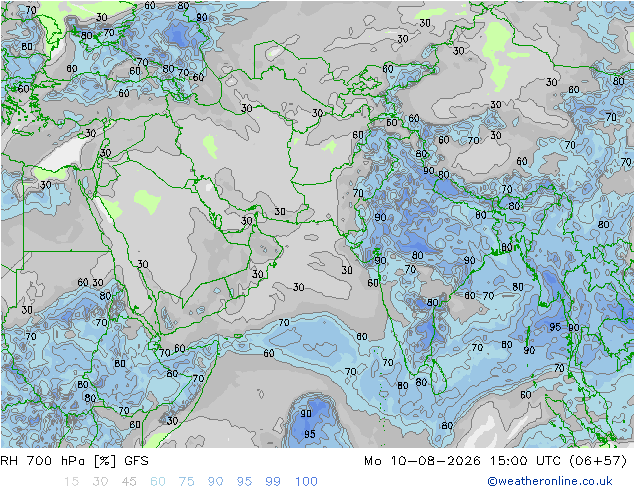Select the "(06+57)" forecast run offset
Screen dimensions: 634x490
pyautogui.click(x=598, y=461)
